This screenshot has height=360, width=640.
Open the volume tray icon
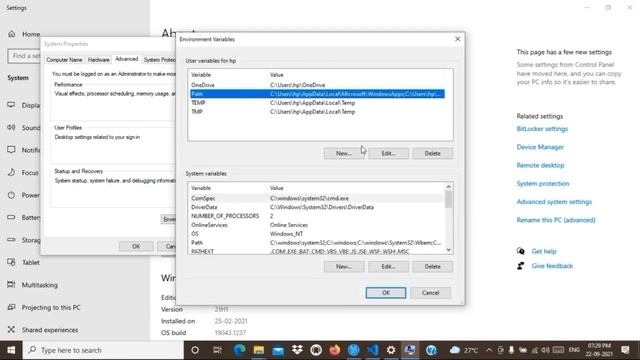[545, 350]
